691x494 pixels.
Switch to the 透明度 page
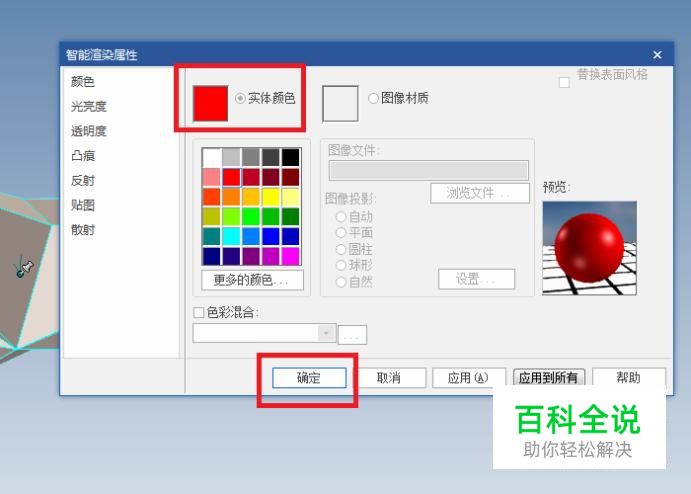click(89, 131)
